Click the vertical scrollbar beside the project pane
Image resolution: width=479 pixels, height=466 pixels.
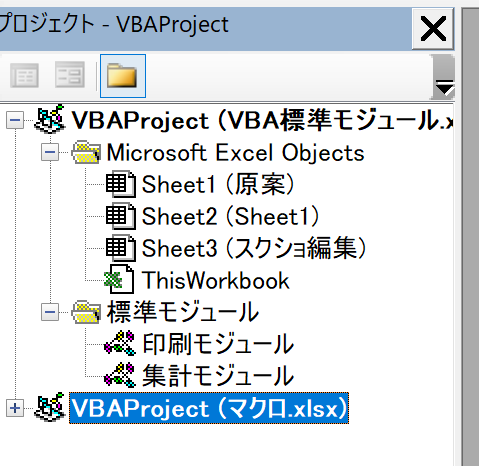click(470, 237)
